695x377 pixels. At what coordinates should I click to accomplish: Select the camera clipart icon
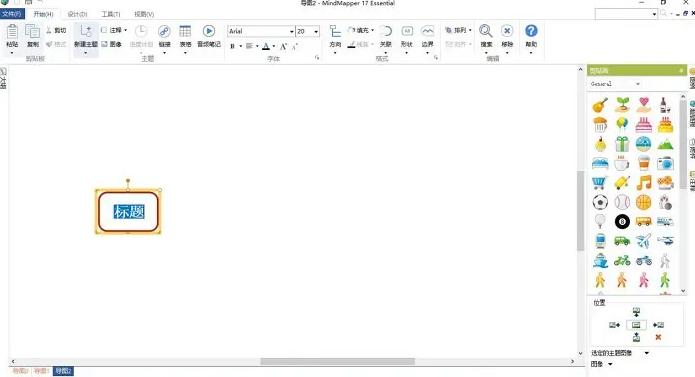665,163
